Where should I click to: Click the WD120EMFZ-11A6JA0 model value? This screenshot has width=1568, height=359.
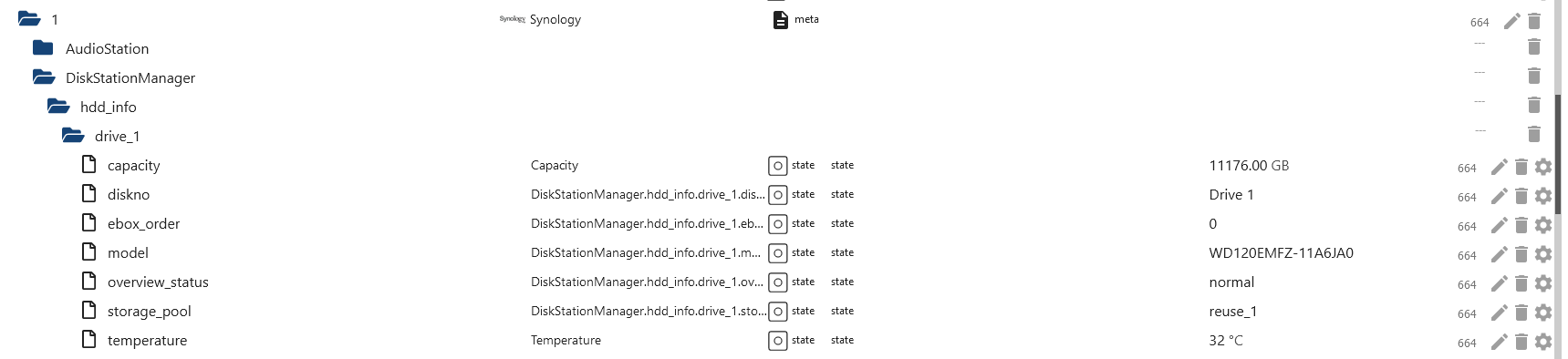(x=1281, y=253)
